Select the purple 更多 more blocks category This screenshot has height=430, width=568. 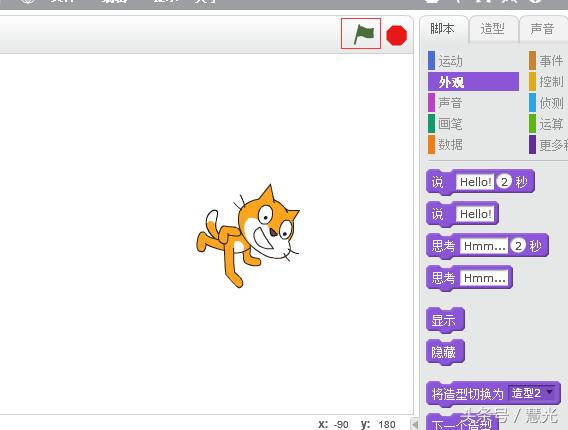548,144
